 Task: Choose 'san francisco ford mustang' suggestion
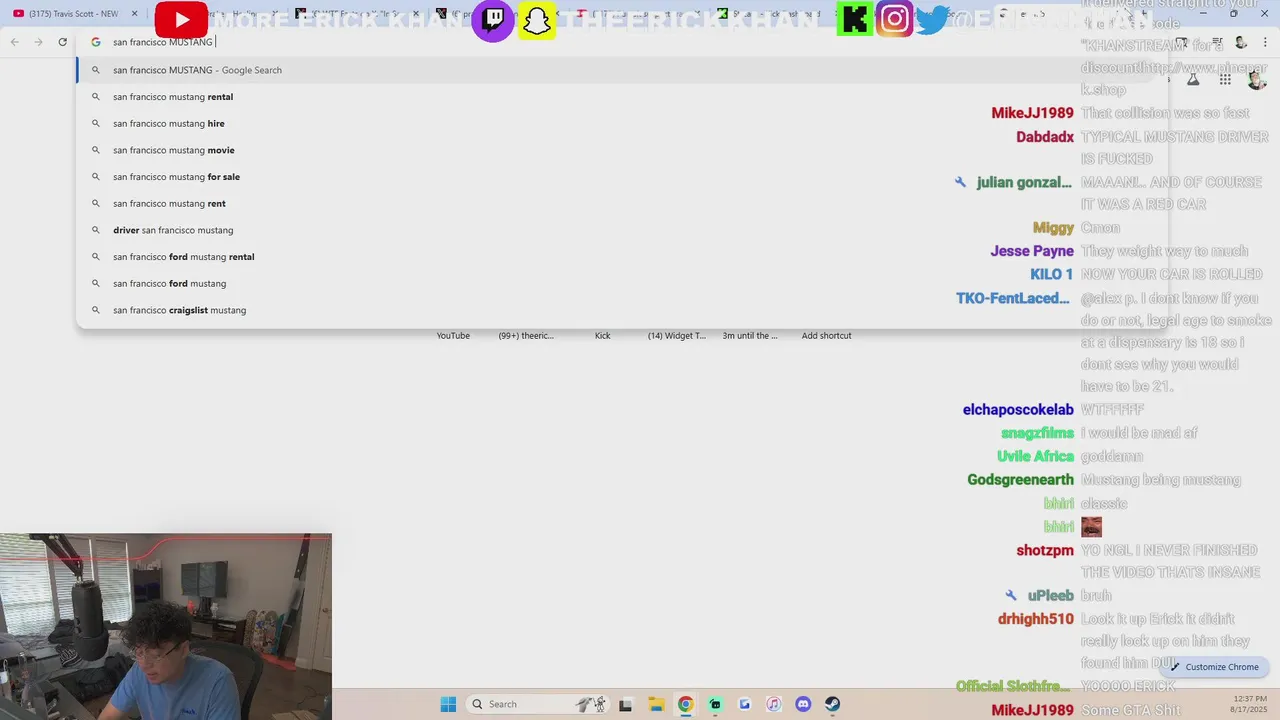click(620, 283)
